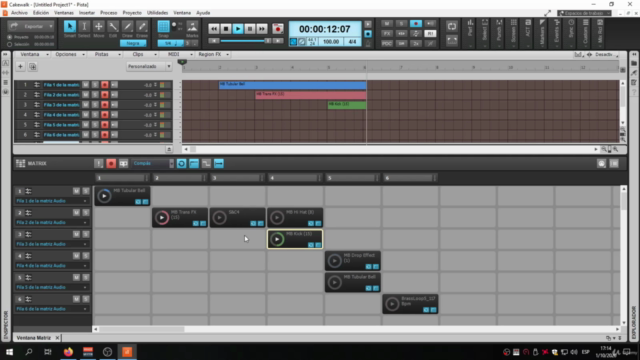The width and height of the screenshot is (640, 360).
Task: Click the Now time display 00:00:12:07
Action: click(325, 29)
